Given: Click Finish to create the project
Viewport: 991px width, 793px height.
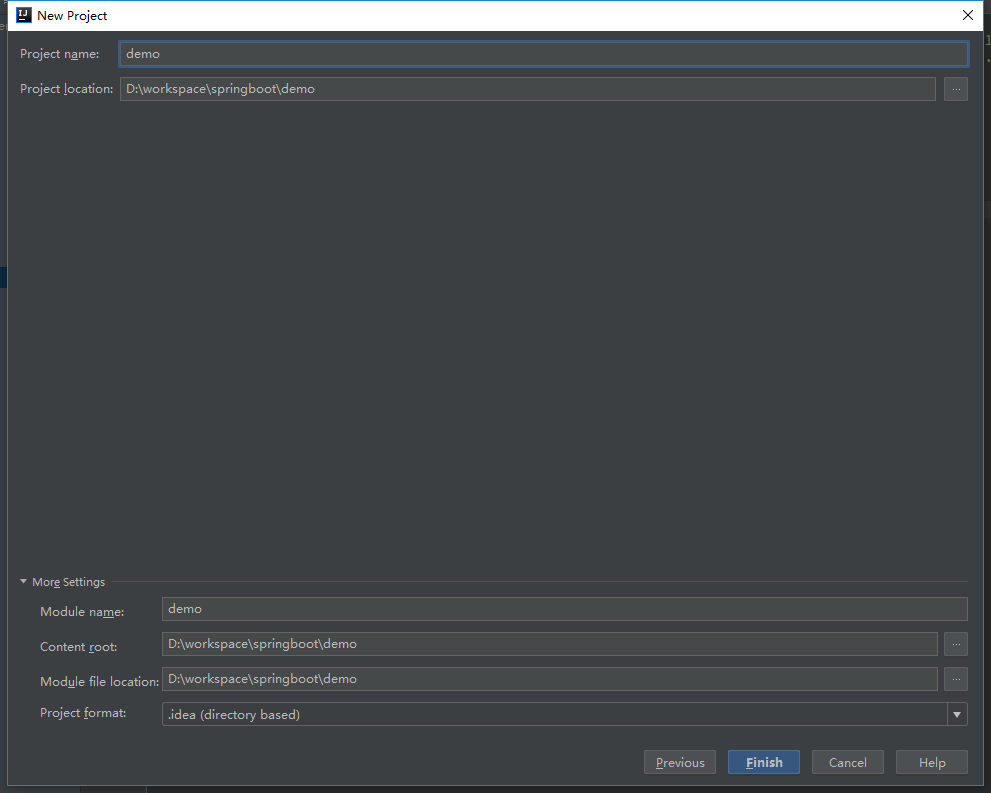Looking at the screenshot, I should click(x=763, y=762).
